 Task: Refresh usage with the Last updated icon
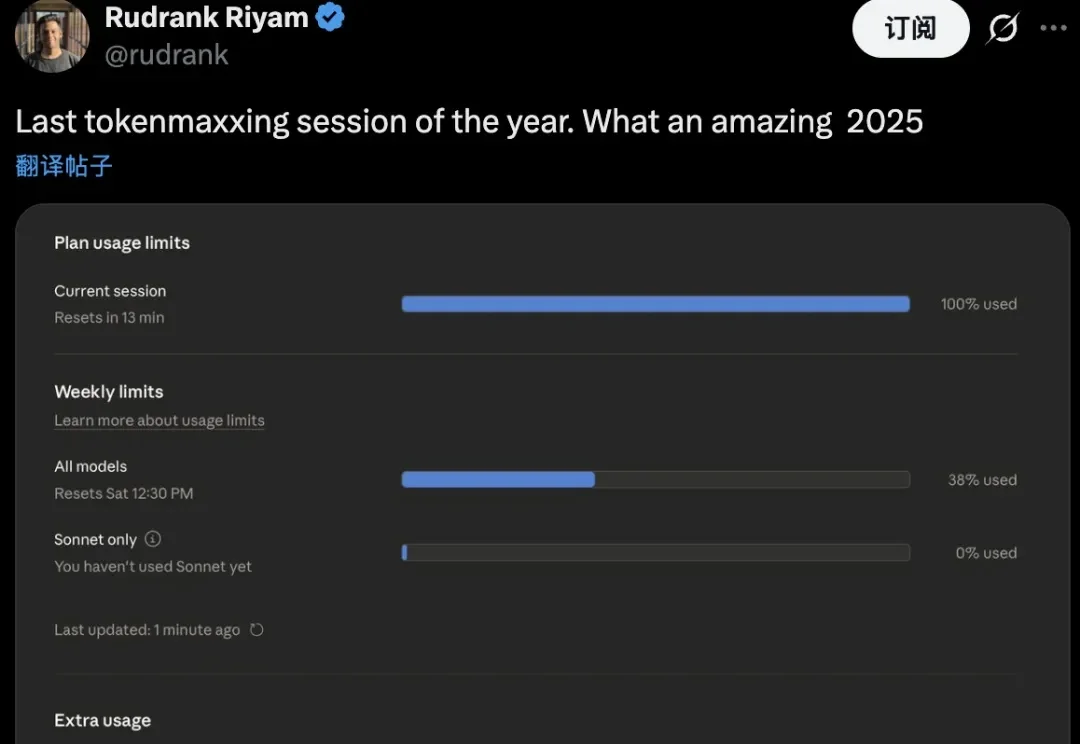coord(257,630)
